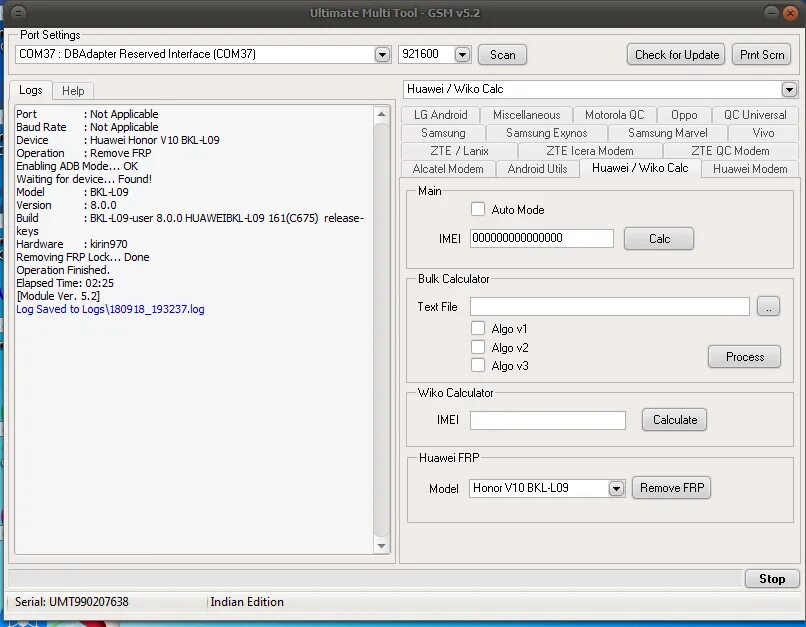Open the title bar system menu icon
Image resolution: width=806 pixels, height=627 pixels.
coord(18,12)
